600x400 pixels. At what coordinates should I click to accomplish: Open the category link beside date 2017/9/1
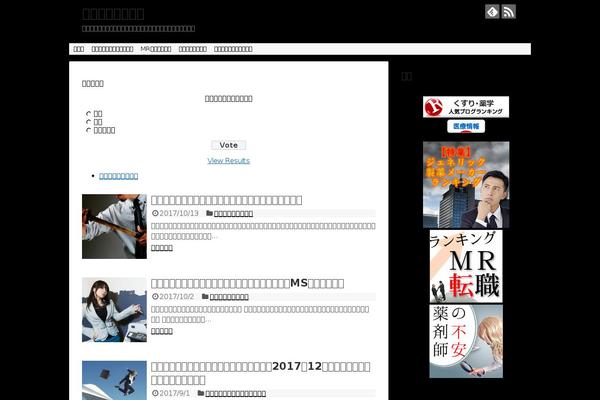coord(236,393)
